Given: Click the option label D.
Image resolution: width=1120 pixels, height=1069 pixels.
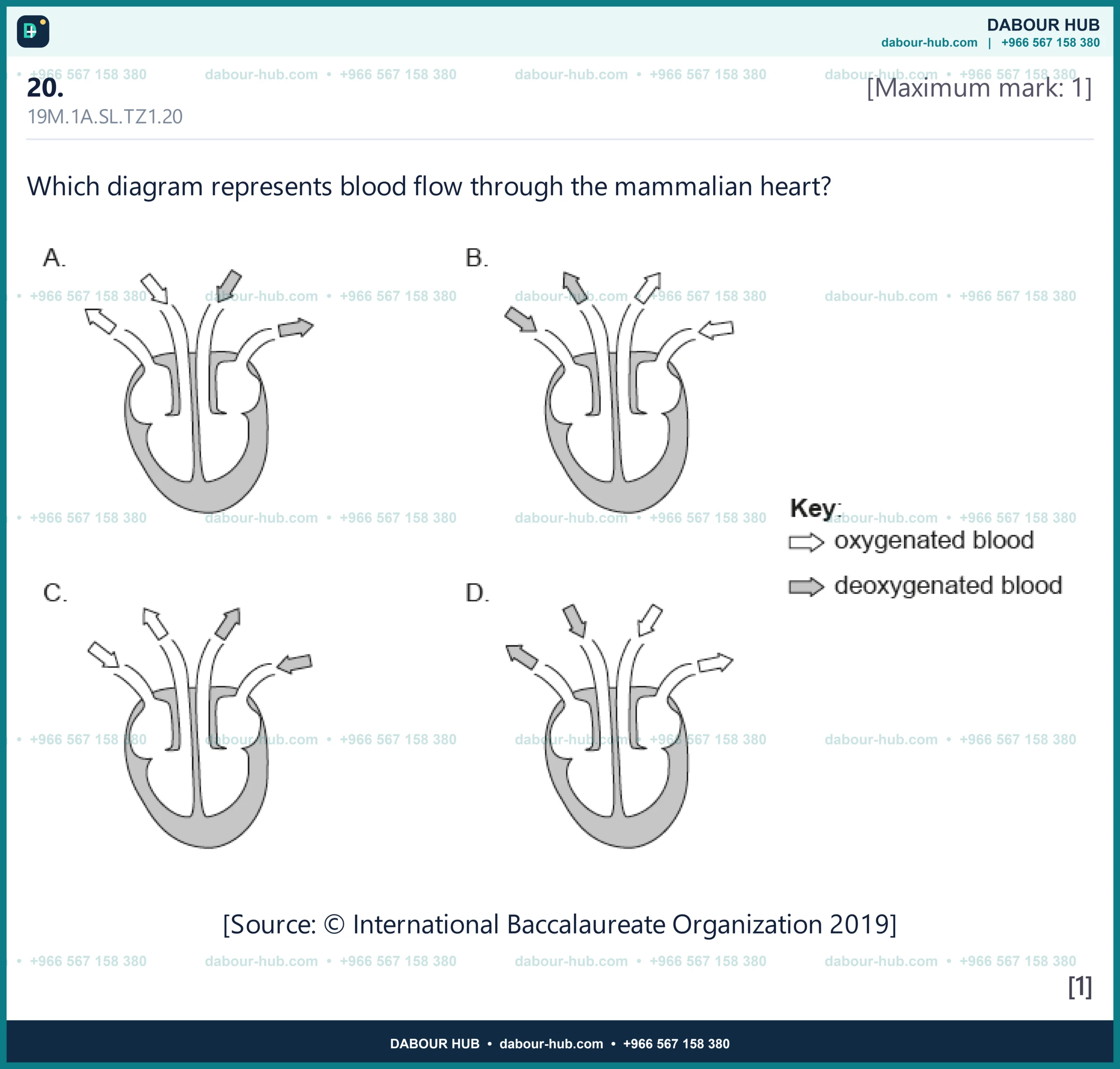Looking at the screenshot, I should pos(477,593).
